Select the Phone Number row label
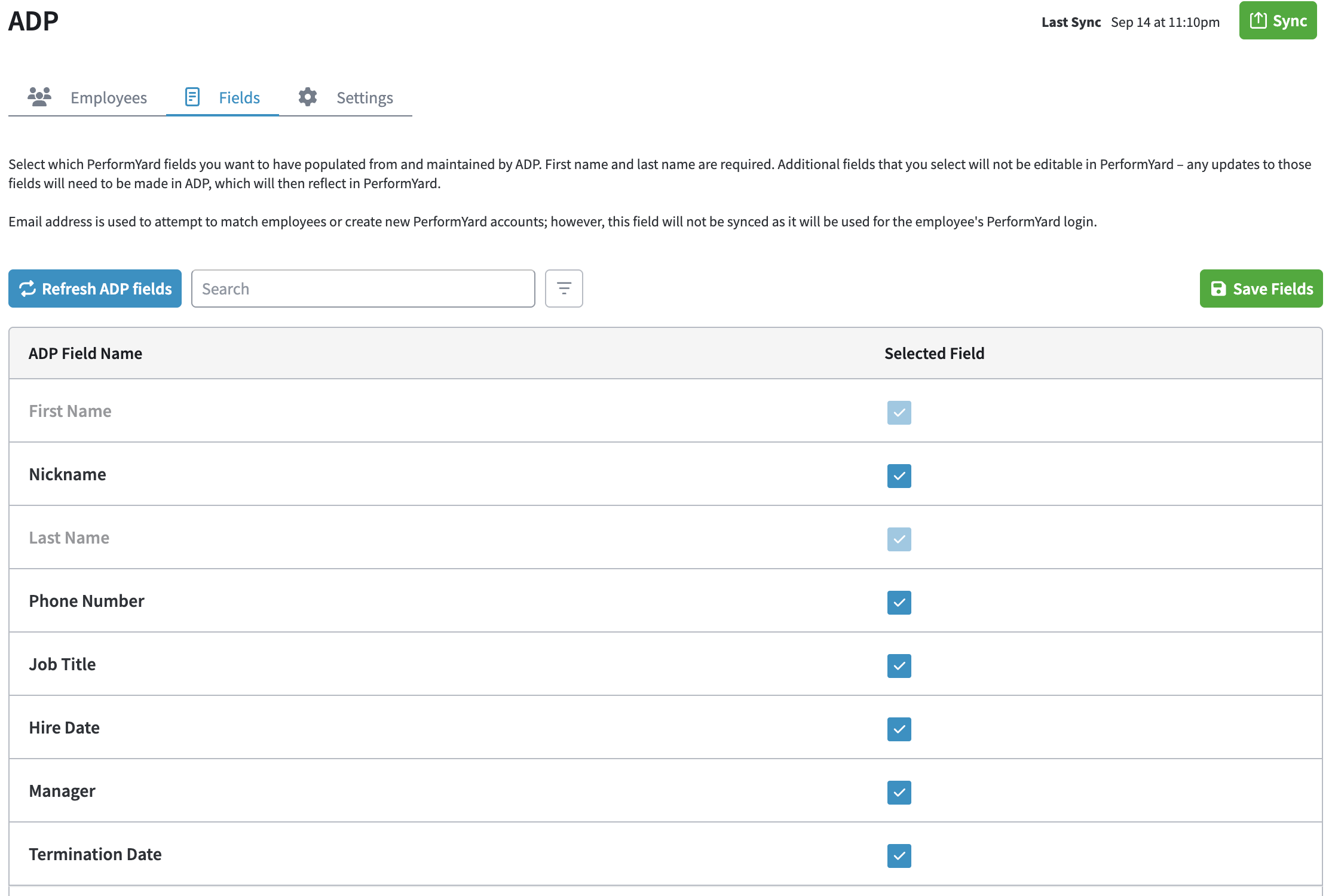Viewport: 1335px width, 896px height. (87, 601)
